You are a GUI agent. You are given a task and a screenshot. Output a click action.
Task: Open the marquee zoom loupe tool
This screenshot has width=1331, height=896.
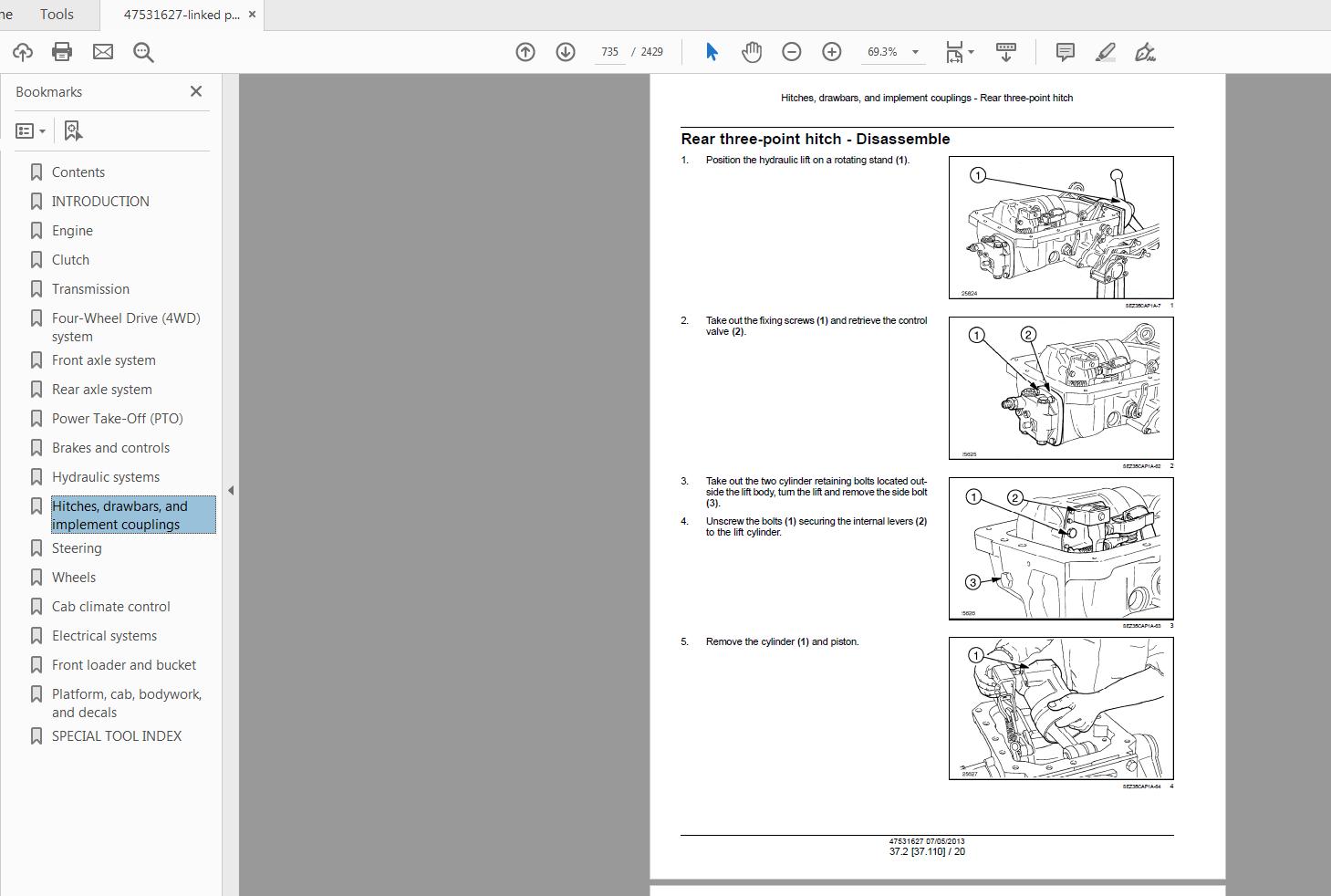[x=143, y=52]
